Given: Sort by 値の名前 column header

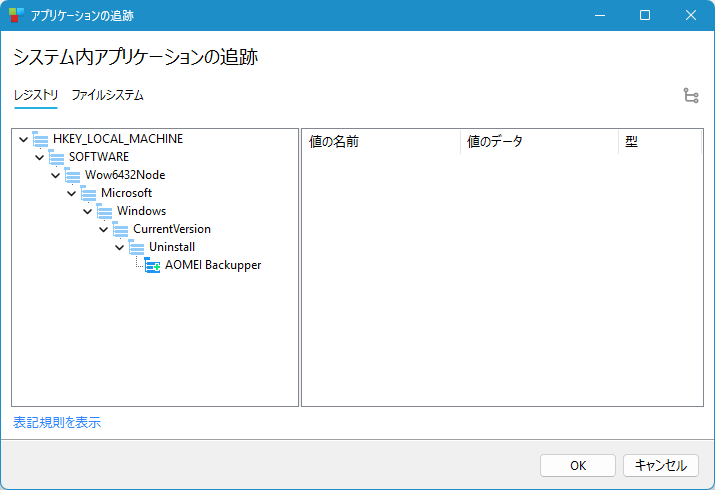Looking at the screenshot, I should tap(380, 142).
